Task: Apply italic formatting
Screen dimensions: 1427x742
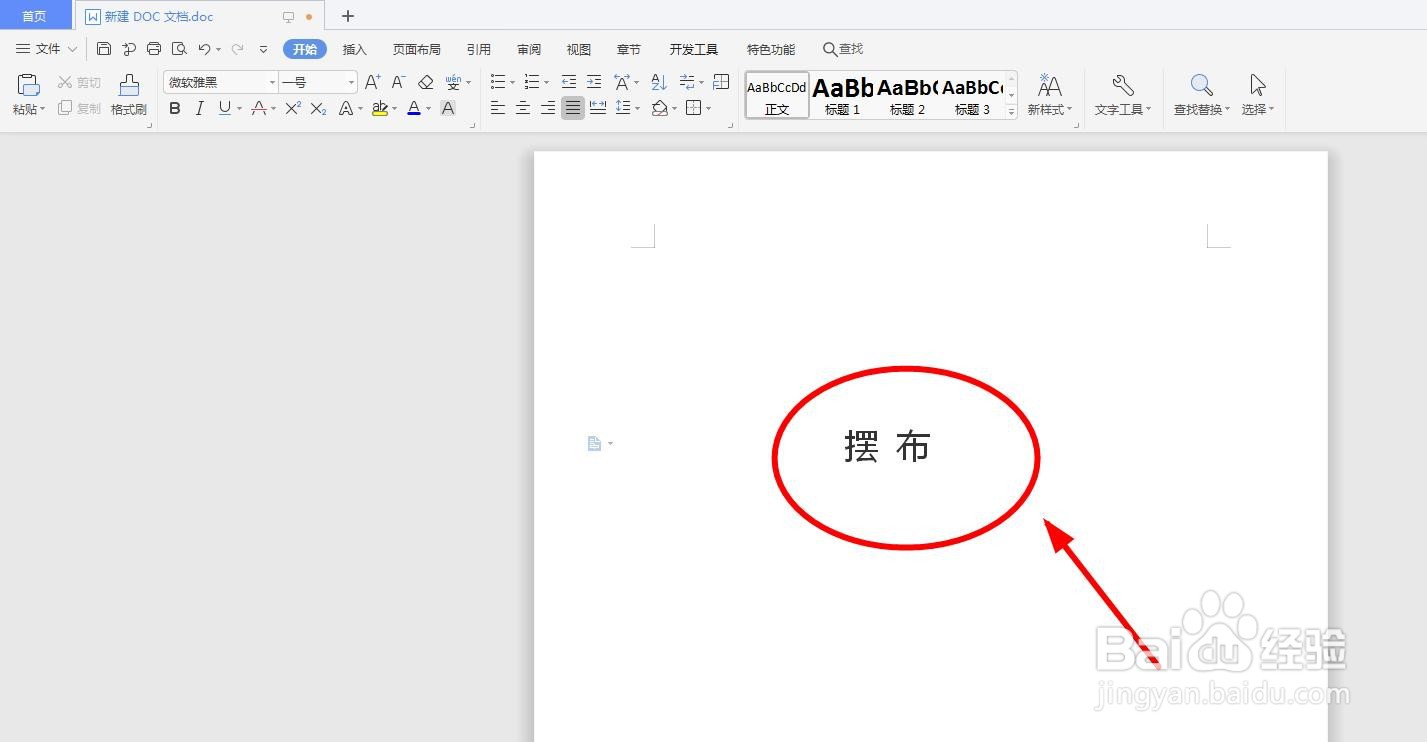Action: [x=199, y=108]
